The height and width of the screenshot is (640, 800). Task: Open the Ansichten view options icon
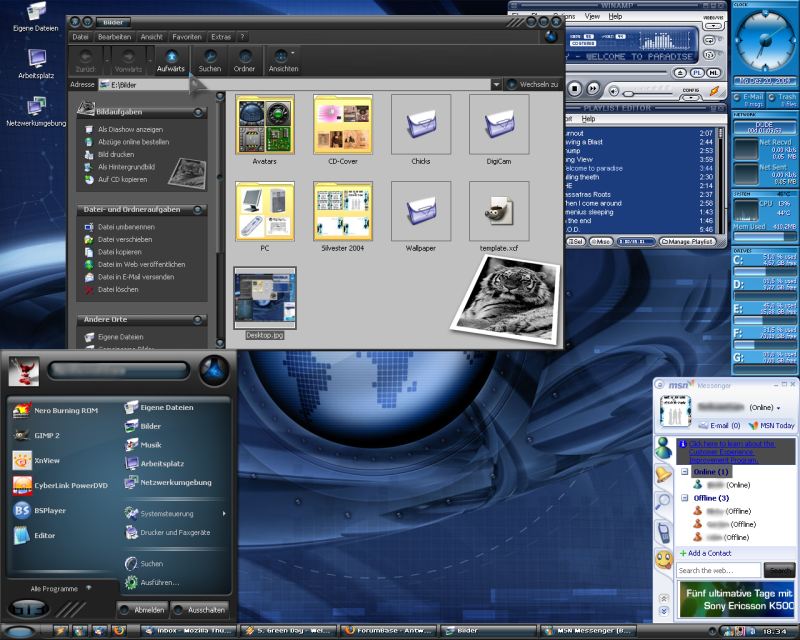[283, 61]
